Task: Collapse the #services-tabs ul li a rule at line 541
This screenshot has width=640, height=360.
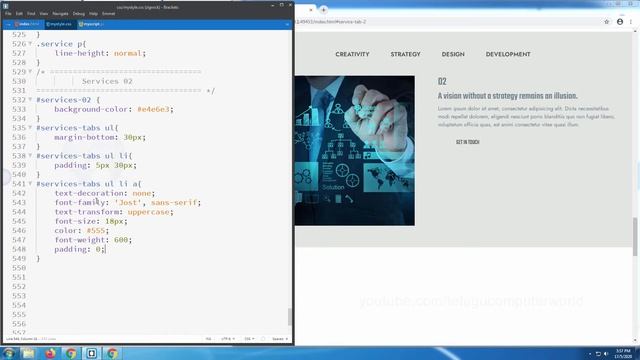Action: coord(30,183)
